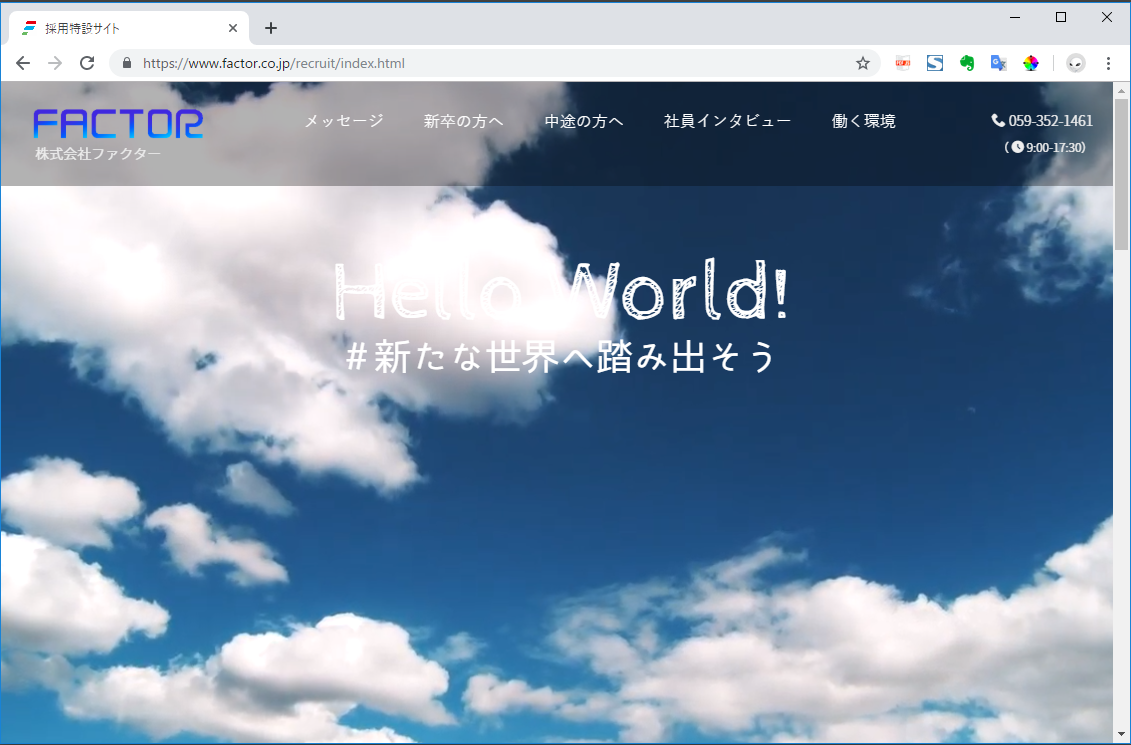The width and height of the screenshot is (1131, 745).
Task: Close the 採用特設サイト tab
Action: click(233, 28)
